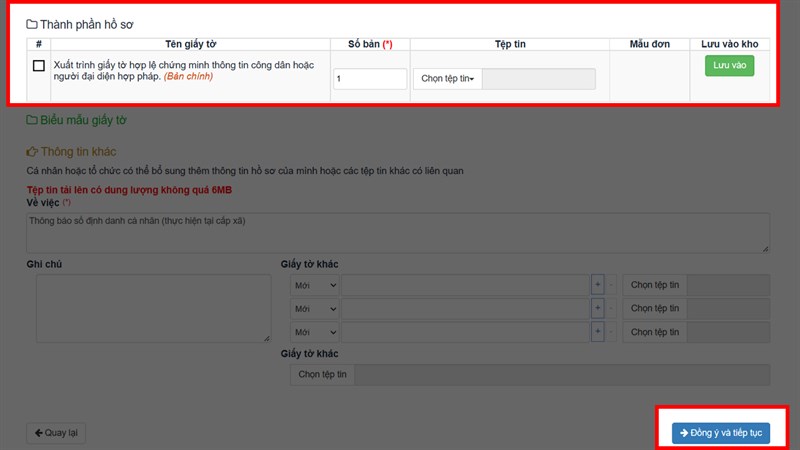Click the (Bản chính) orange label
The height and width of the screenshot is (450, 800).
coord(188,77)
